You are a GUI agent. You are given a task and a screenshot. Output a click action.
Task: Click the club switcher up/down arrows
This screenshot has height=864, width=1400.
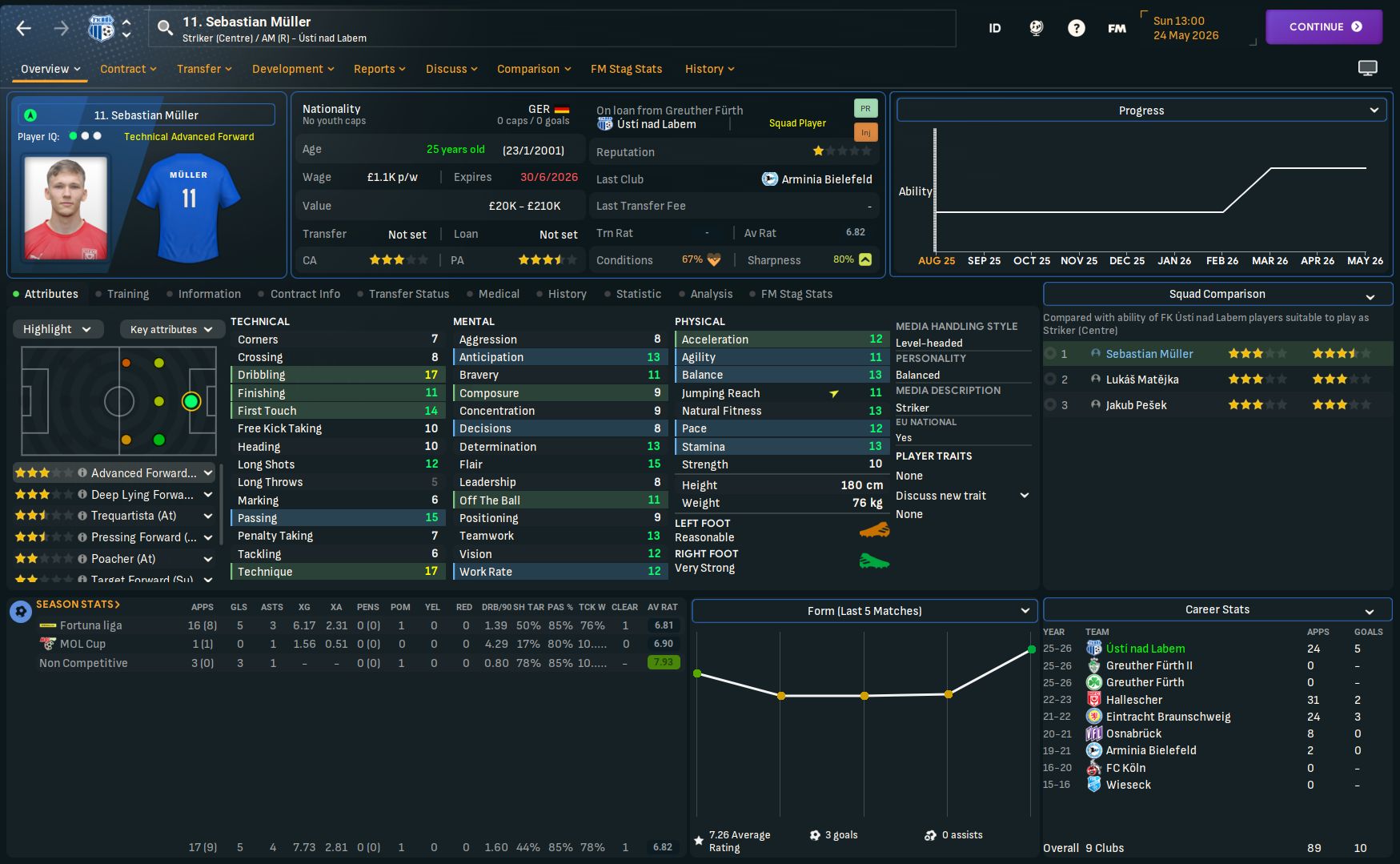(x=126, y=29)
